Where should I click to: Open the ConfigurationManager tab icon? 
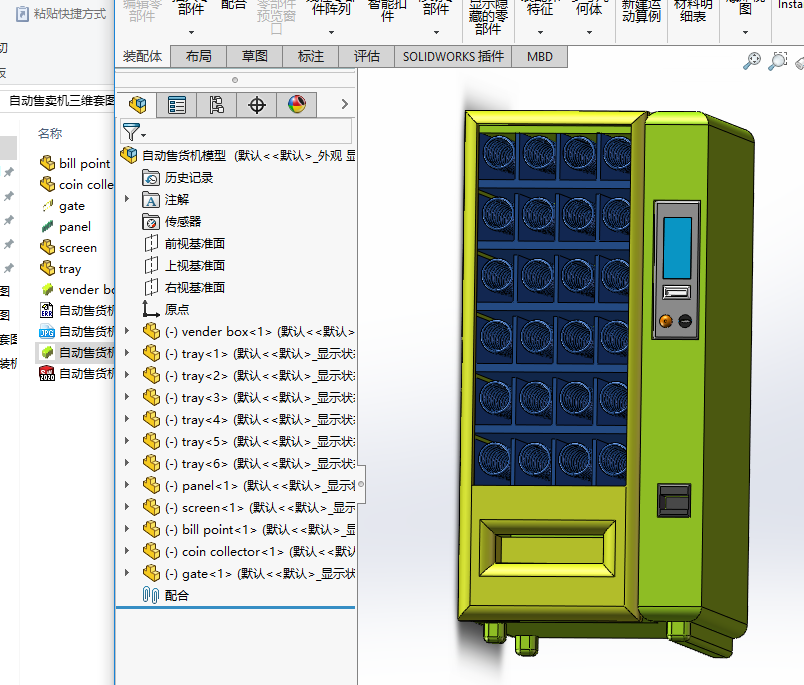coord(217,104)
